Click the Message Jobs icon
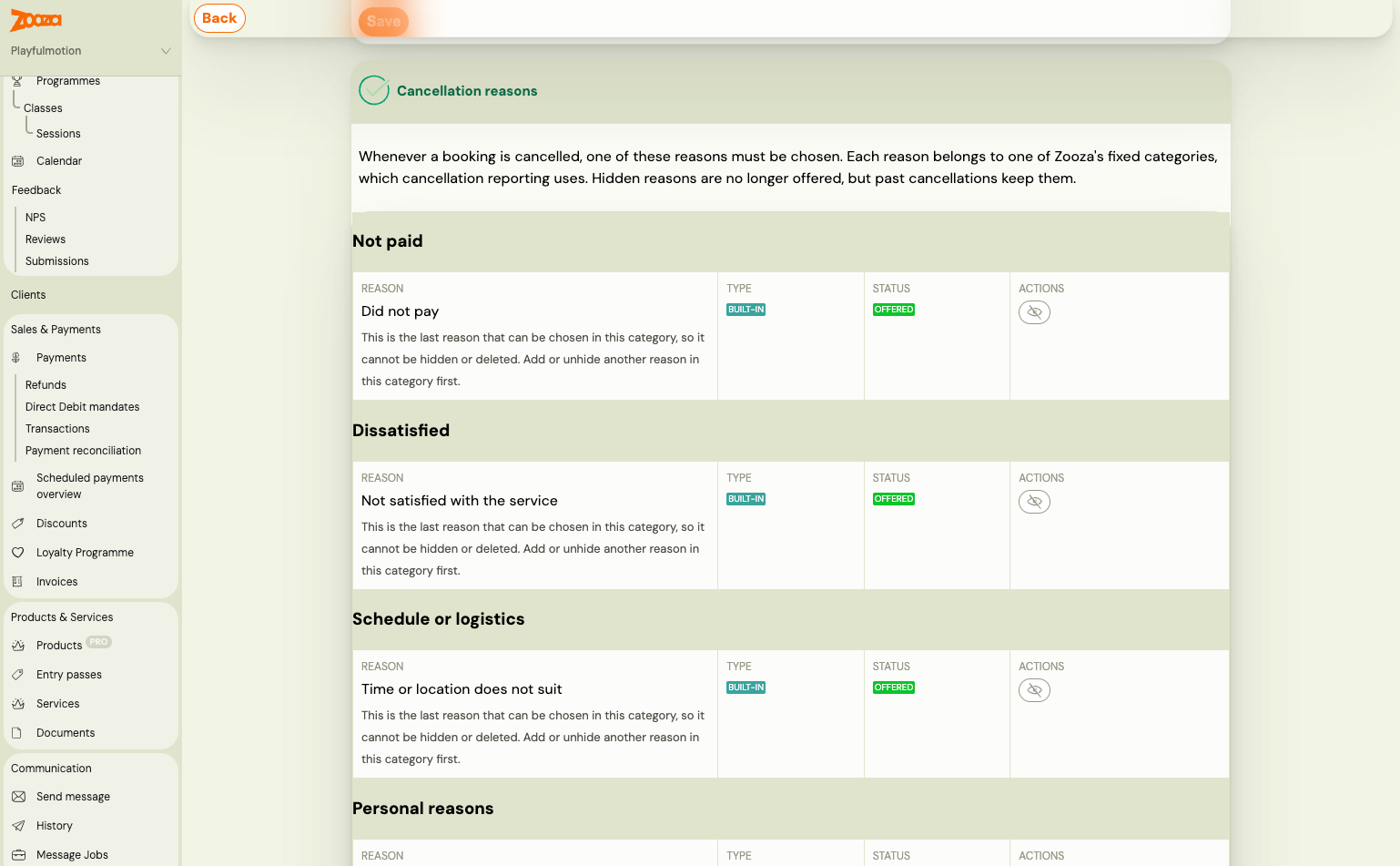The height and width of the screenshot is (866, 1400). click(x=18, y=855)
